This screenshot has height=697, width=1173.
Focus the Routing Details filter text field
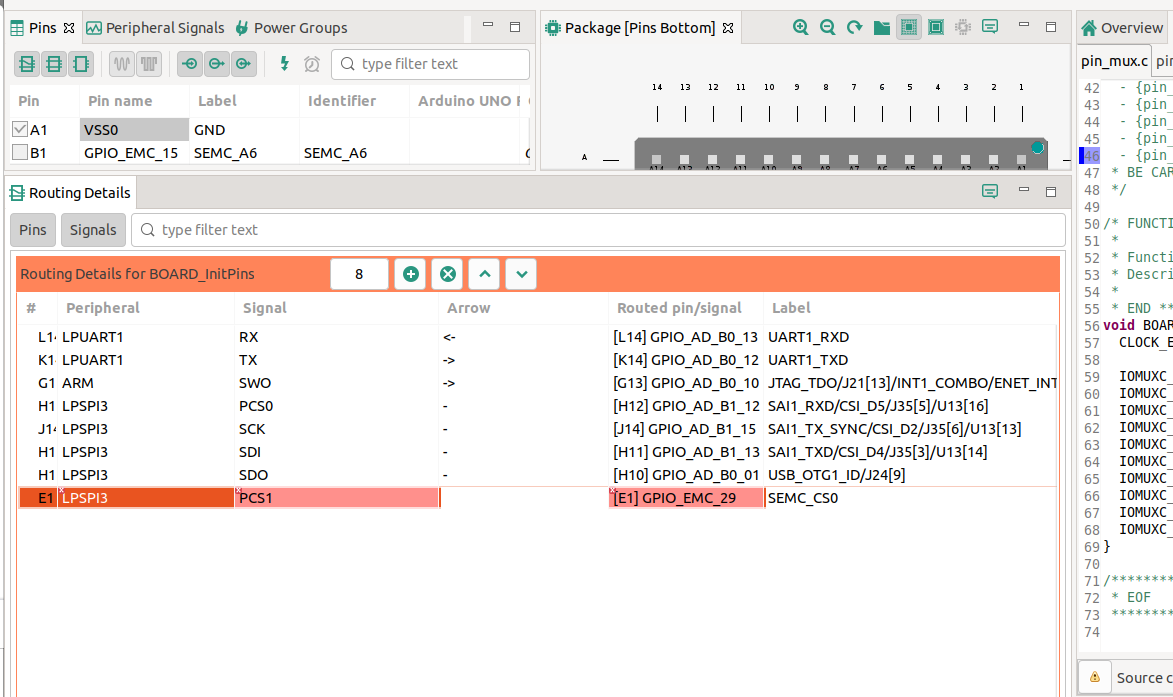click(598, 230)
